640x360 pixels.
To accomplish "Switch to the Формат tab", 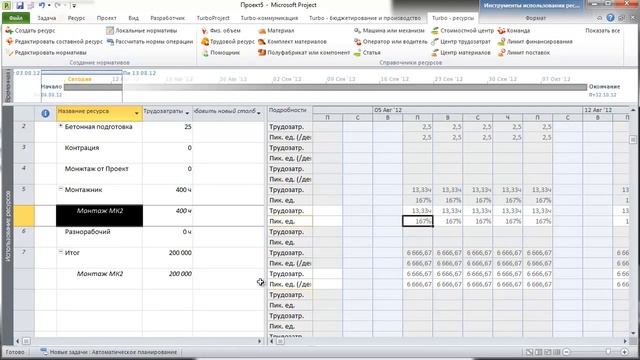I will click(x=535, y=18).
